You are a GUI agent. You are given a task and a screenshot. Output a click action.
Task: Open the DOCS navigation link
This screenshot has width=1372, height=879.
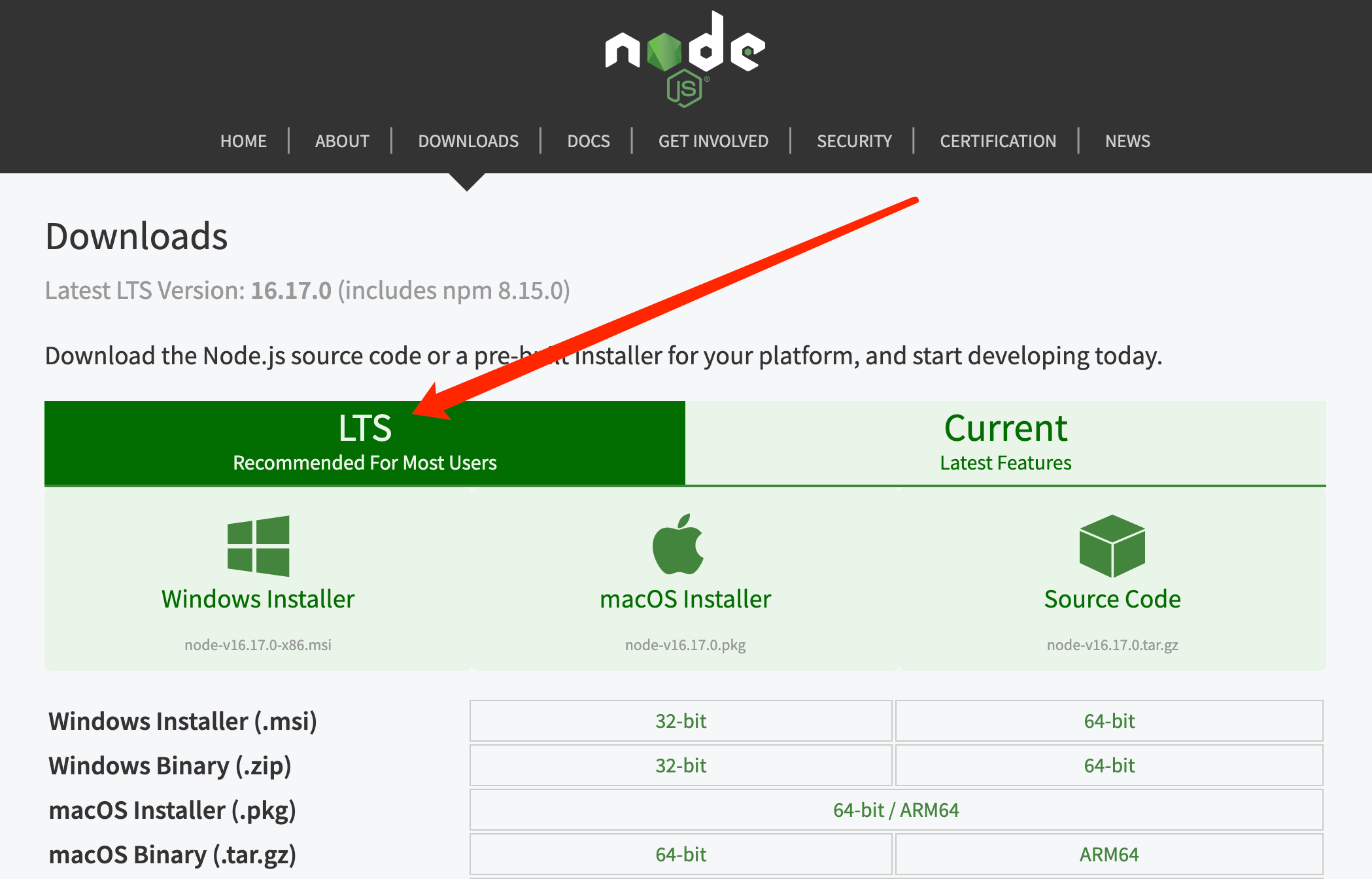coord(589,141)
